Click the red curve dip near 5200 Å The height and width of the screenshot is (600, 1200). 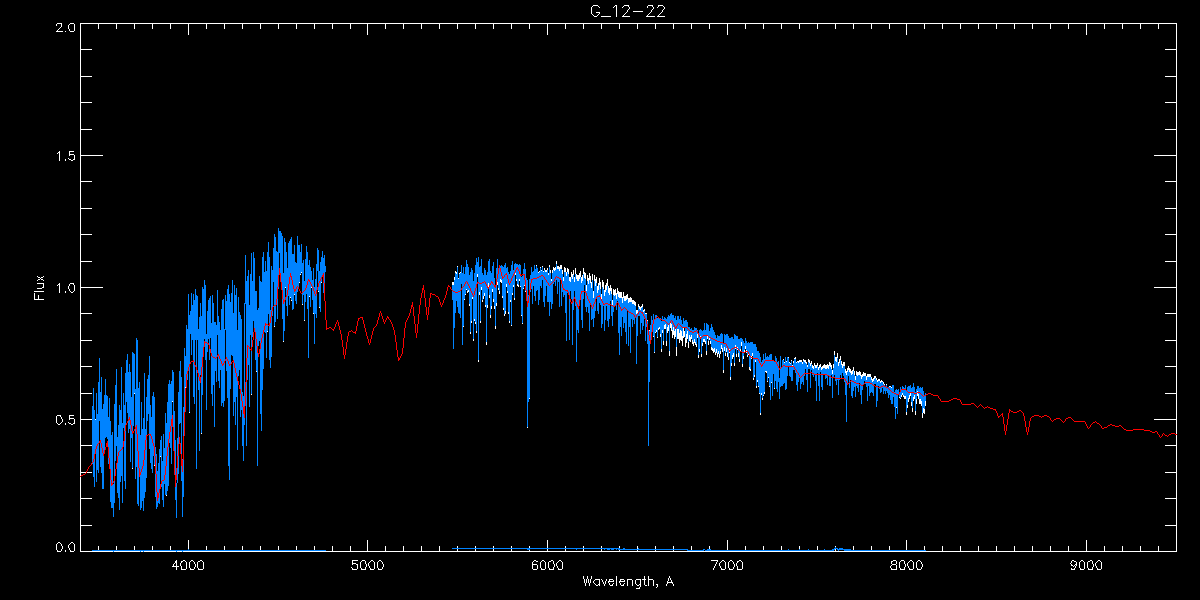point(399,357)
